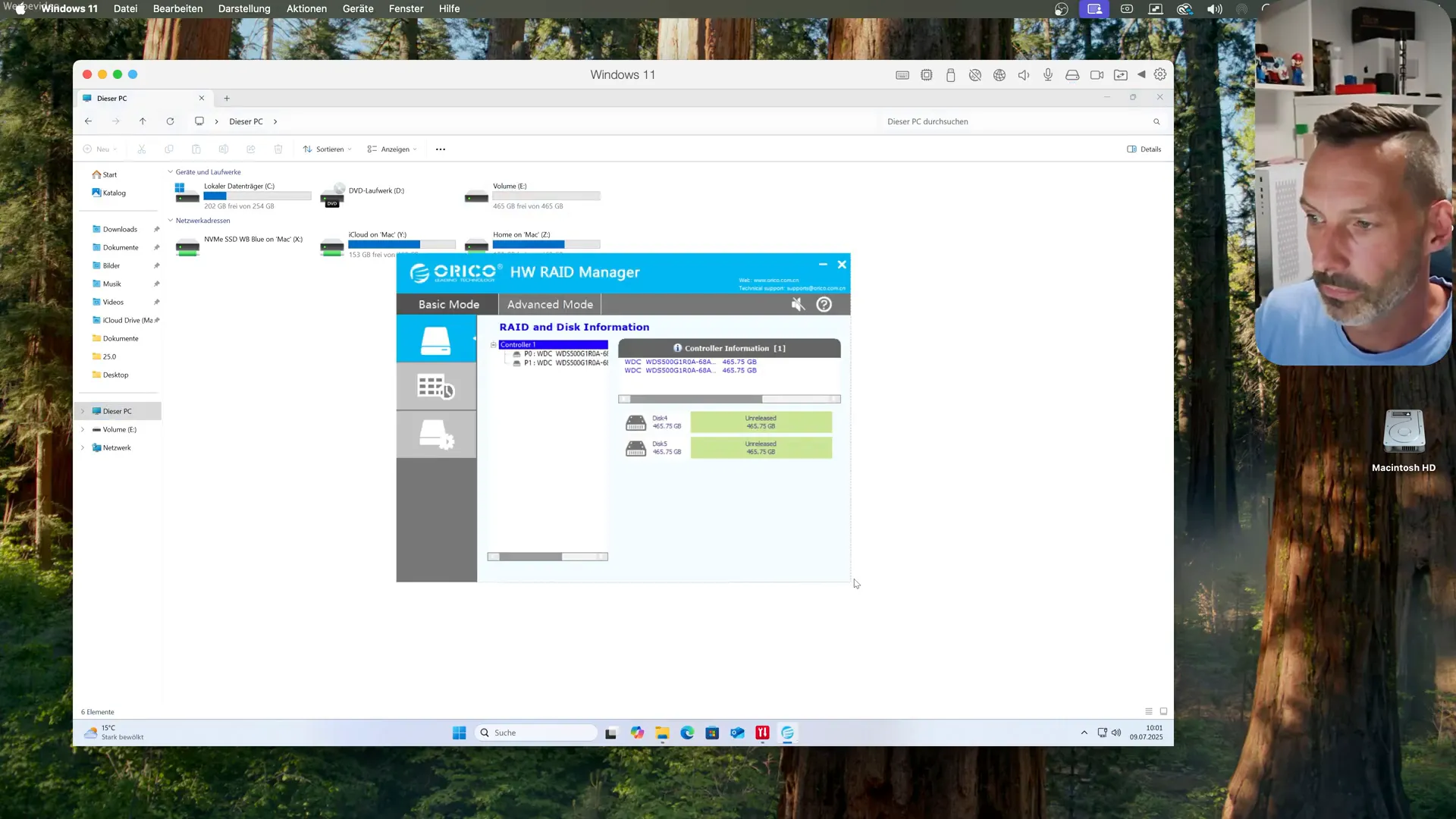Viewport: 1456px width, 819px height.
Task: Click the Controller Information header info icon
Action: (x=678, y=348)
